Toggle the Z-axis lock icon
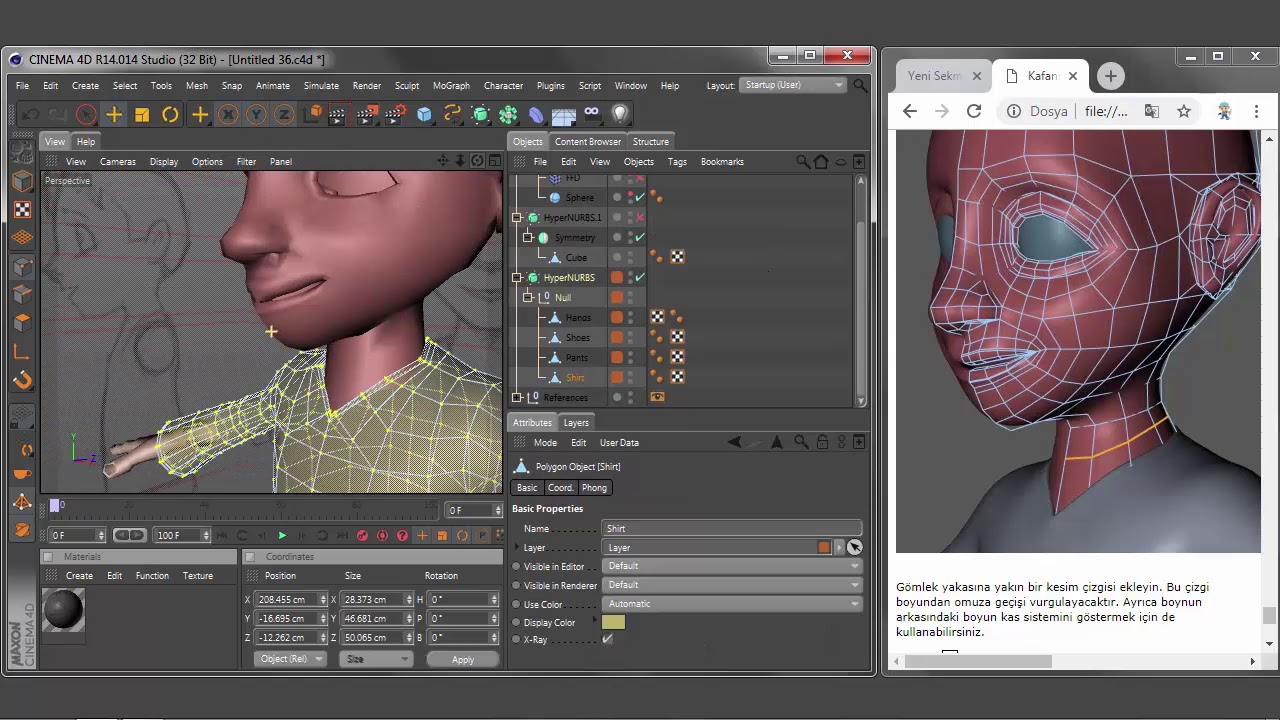Viewport: 1280px width, 720px height. (284, 114)
